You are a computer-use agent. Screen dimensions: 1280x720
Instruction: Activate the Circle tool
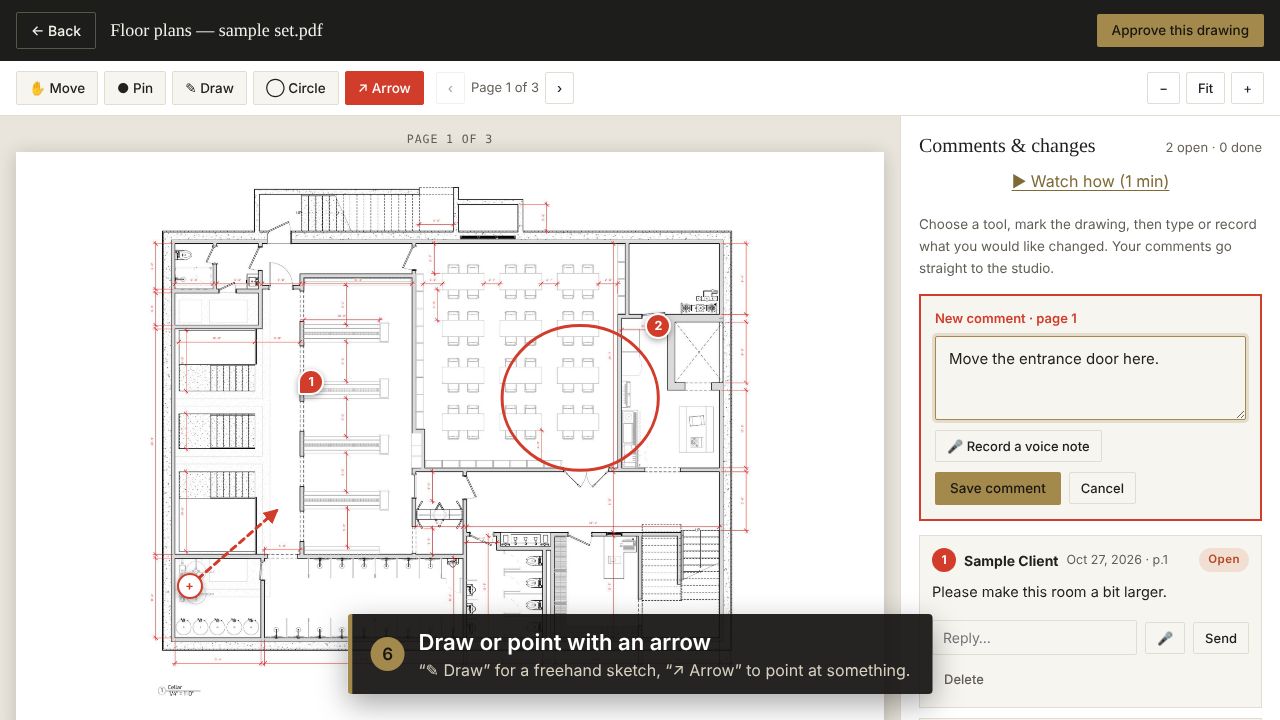[296, 88]
